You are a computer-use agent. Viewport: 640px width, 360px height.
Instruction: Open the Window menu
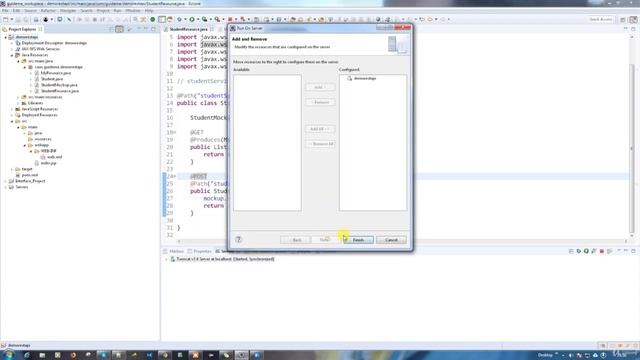pyautogui.click(x=133, y=11)
